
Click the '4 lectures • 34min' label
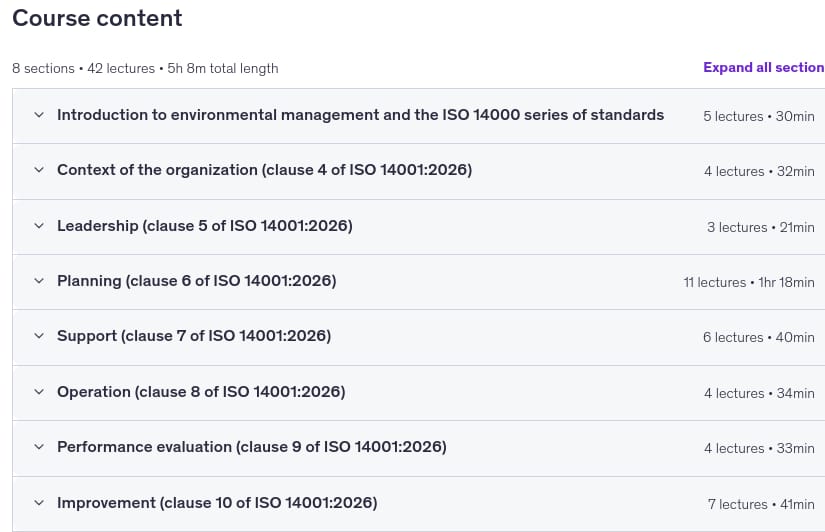coord(759,394)
